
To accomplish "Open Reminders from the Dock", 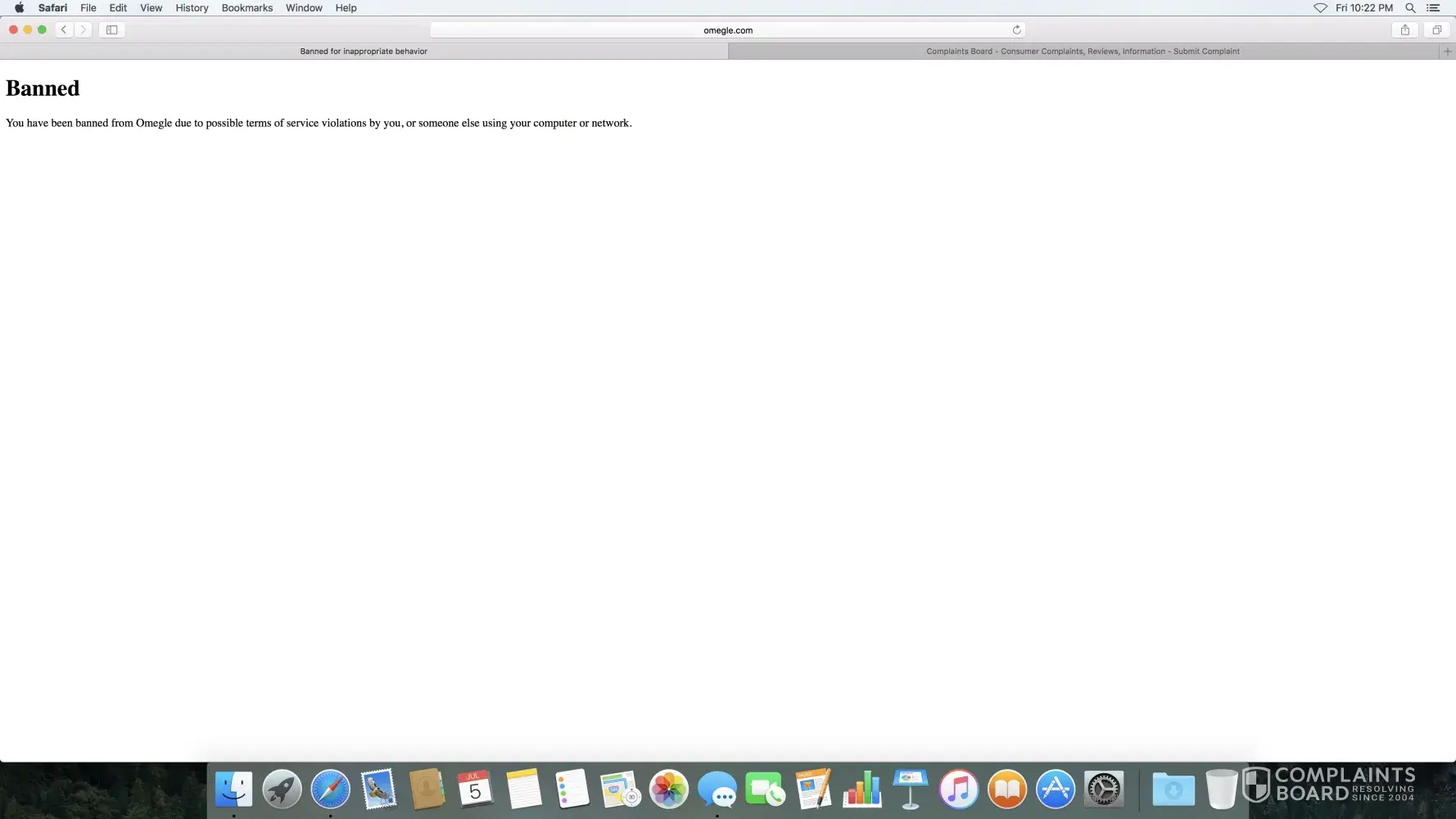I will point(572,790).
